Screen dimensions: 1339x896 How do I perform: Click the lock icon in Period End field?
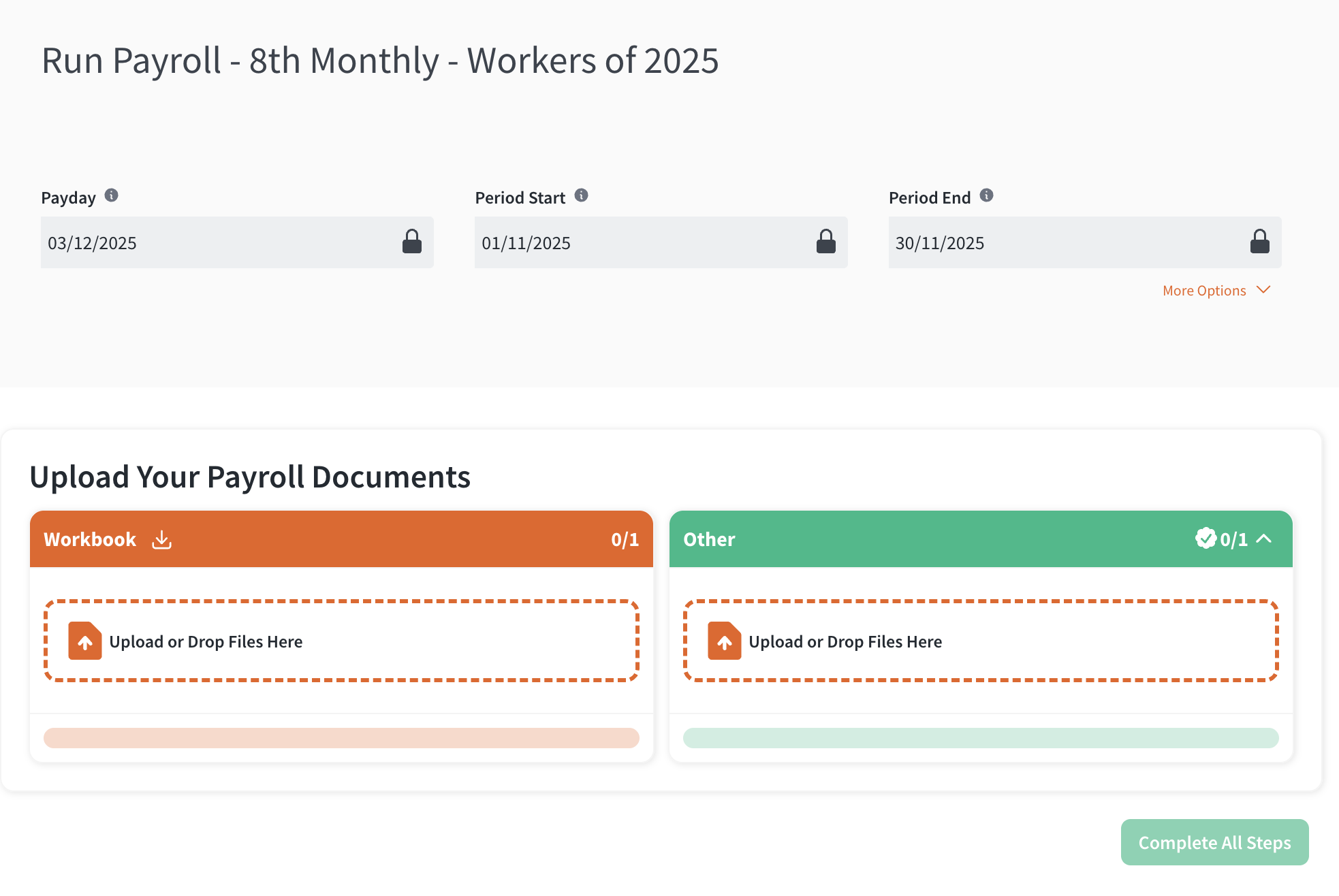(x=1260, y=242)
